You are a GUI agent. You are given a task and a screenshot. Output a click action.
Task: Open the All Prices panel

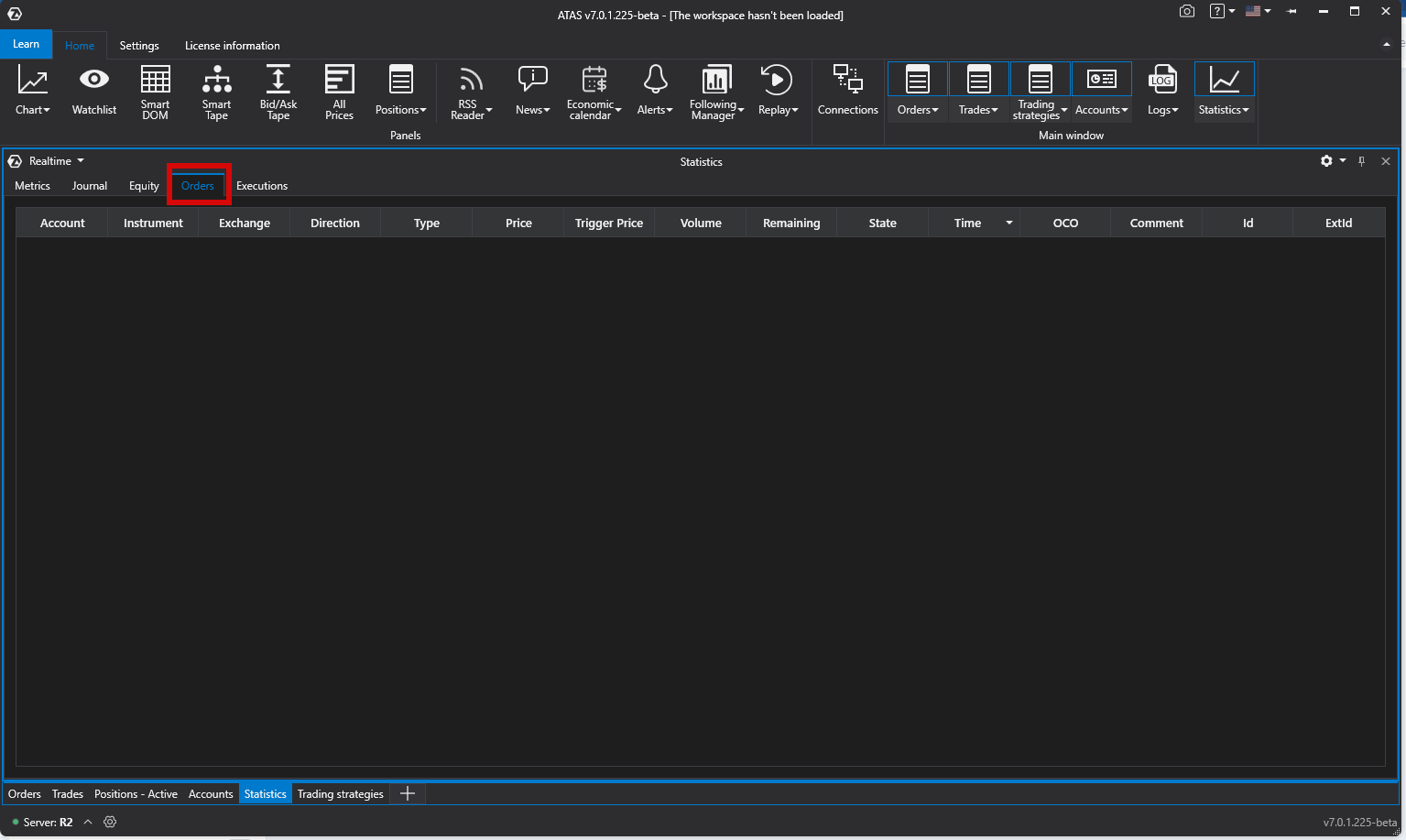[339, 91]
